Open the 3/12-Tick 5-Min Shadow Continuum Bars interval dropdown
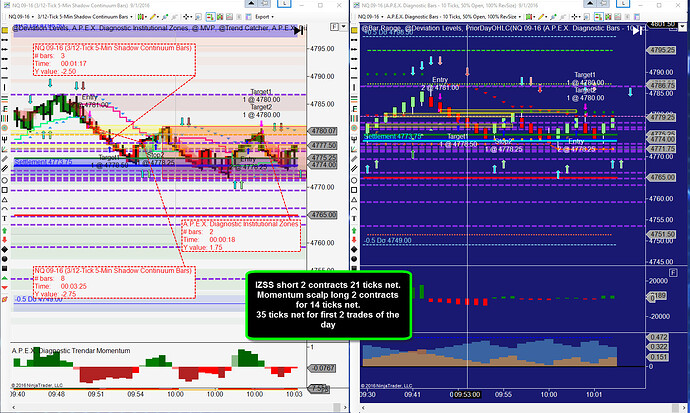This screenshot has width=690, height=413. [x=85, y=17]
